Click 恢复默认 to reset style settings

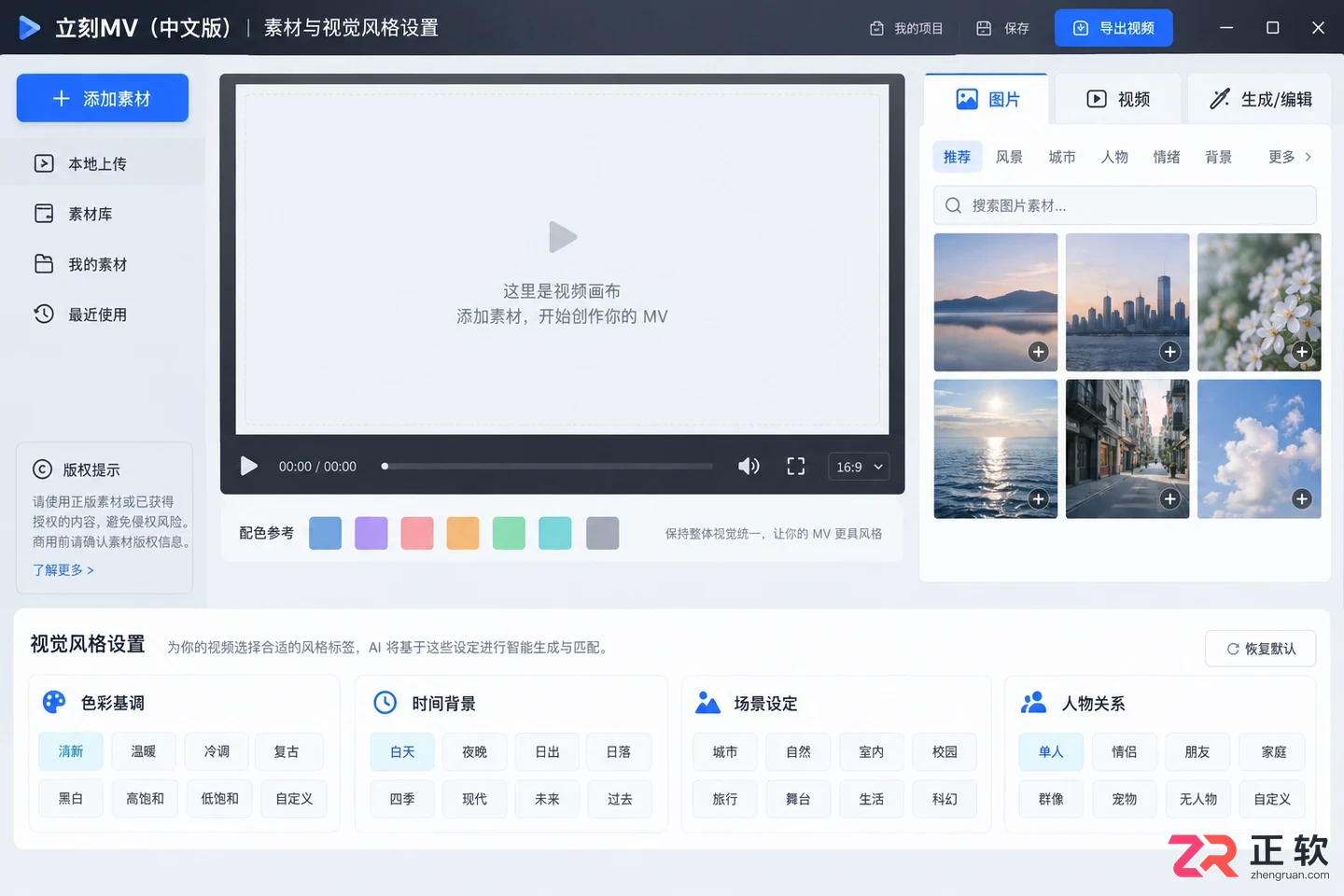click(x=1260, y=649)
